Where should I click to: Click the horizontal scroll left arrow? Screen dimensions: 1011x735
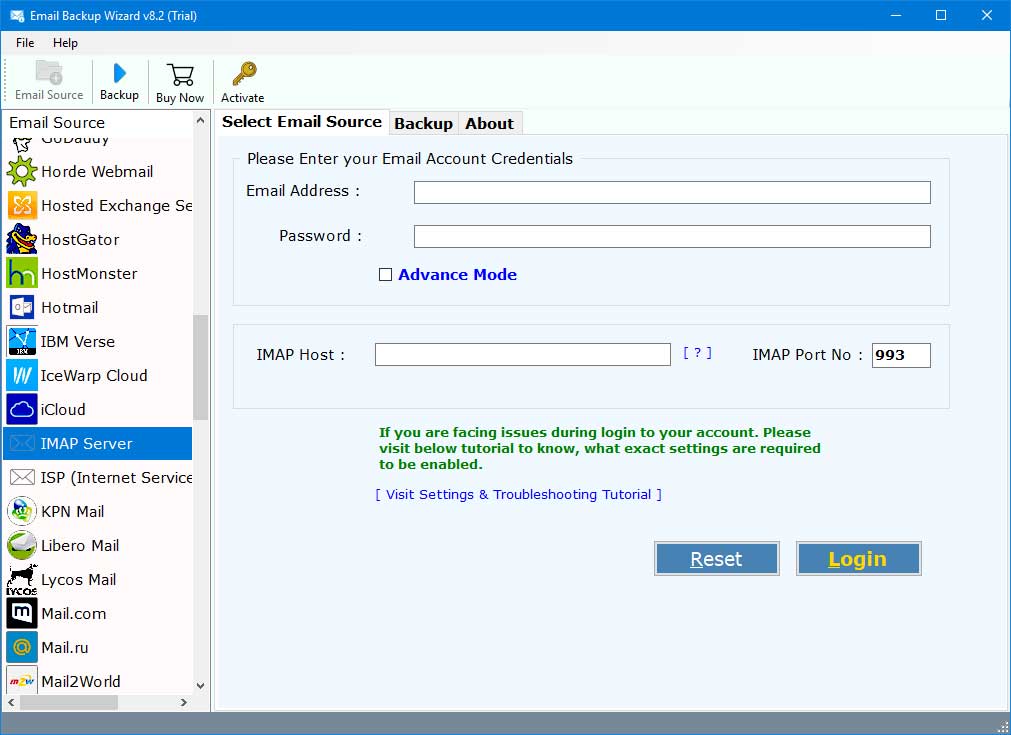coord(11,702)
